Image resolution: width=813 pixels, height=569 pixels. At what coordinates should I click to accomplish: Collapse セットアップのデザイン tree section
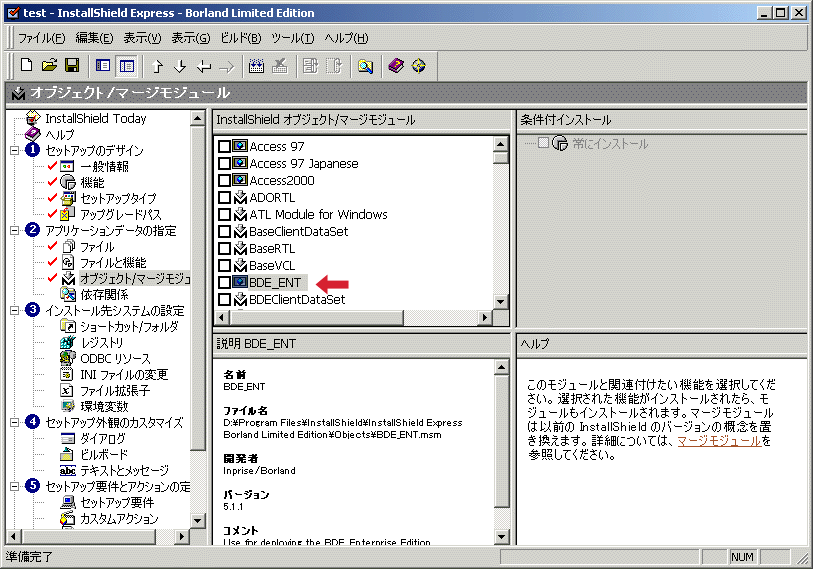(x=15, y=150)
